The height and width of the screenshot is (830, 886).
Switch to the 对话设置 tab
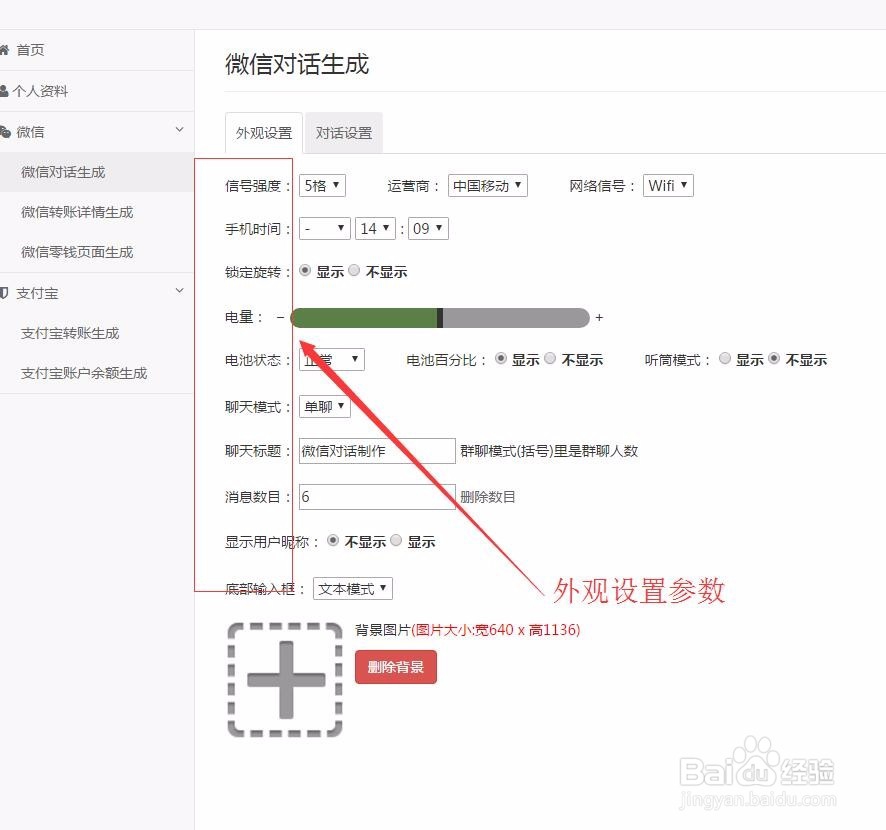[x=344, y=133]
